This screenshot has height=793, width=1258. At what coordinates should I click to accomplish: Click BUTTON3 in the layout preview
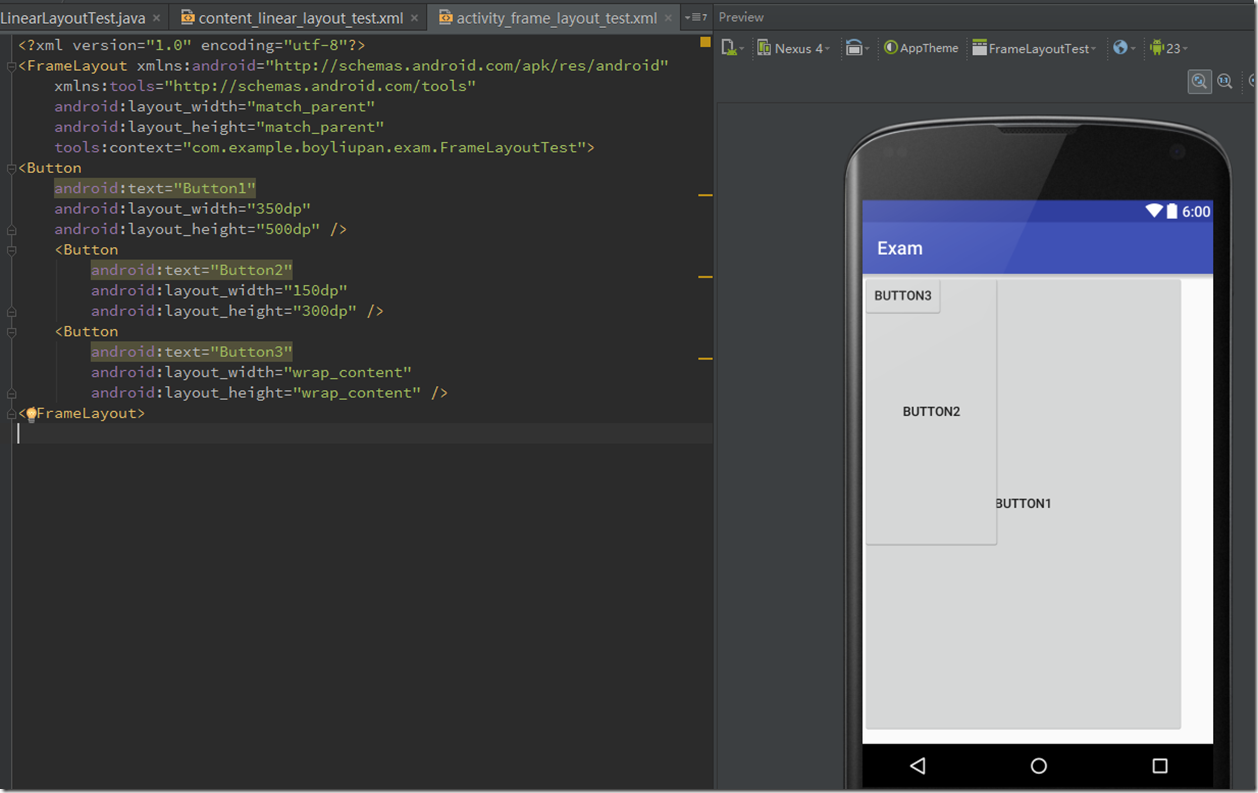pyautogui.click(x=902, y=296)
